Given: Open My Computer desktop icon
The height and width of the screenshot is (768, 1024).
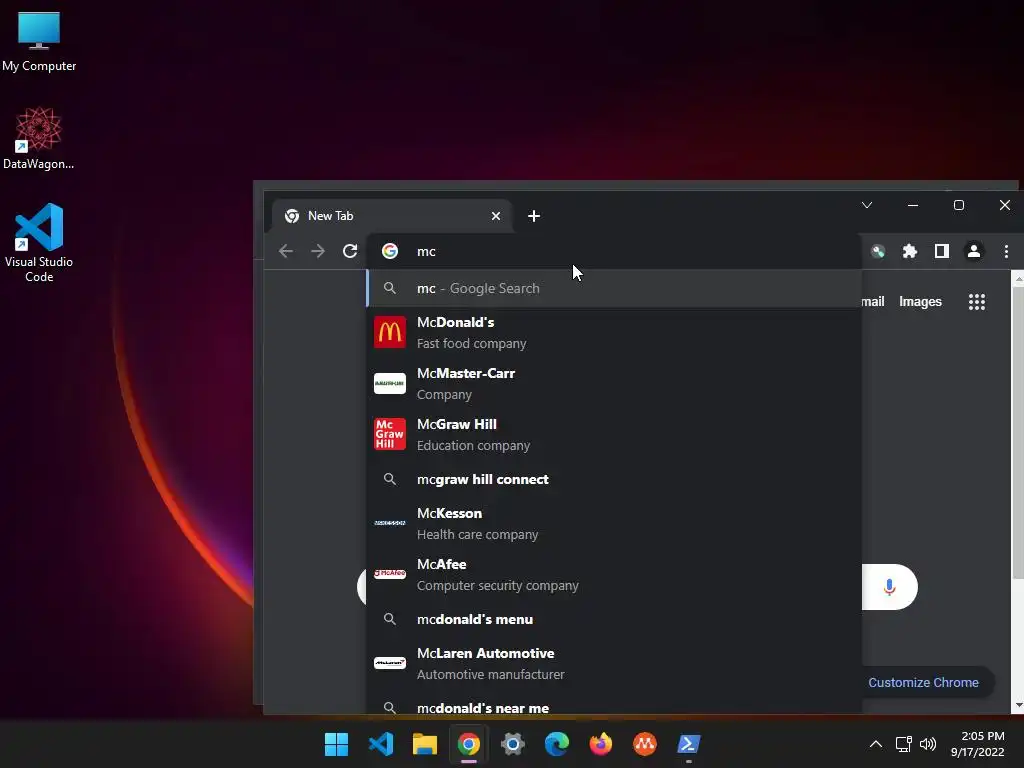Looking at the screenshot, I should click(x=39, y=42).
